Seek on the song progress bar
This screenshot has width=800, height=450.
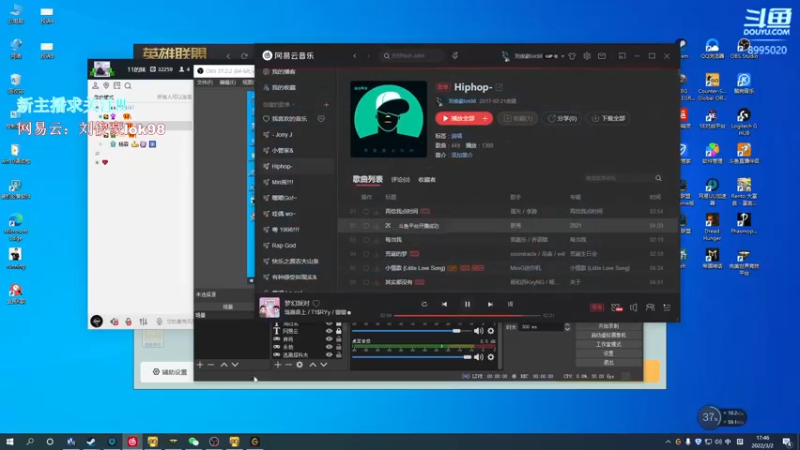[467, 316]
